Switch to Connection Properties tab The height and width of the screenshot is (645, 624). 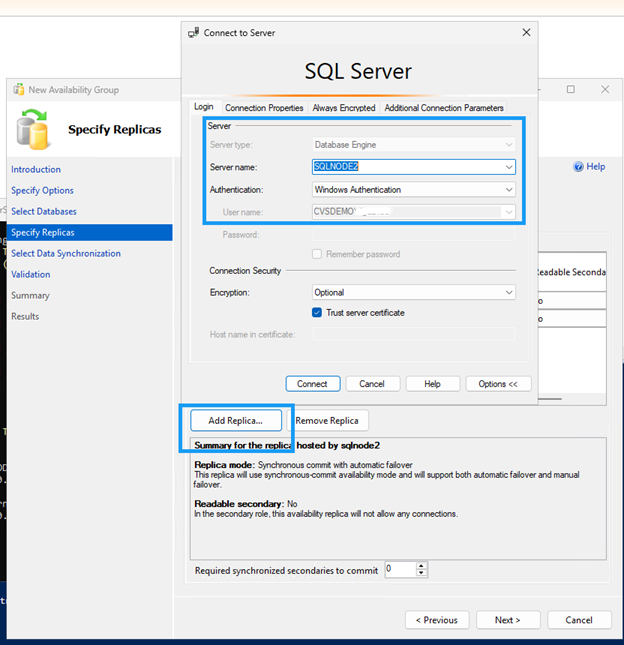click(x=264, y=108)
